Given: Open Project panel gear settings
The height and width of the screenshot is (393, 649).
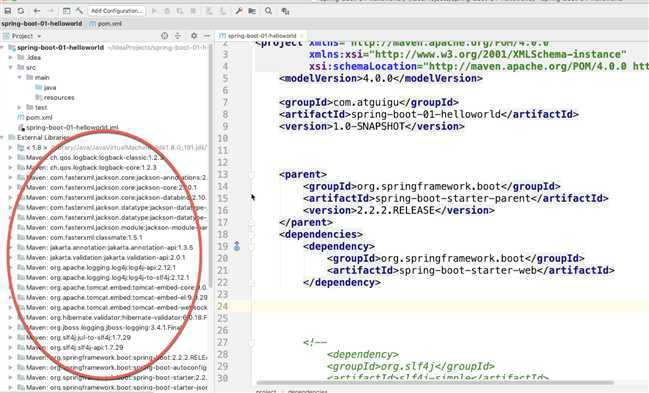Looking at the screenshot, I should point(194,36).
